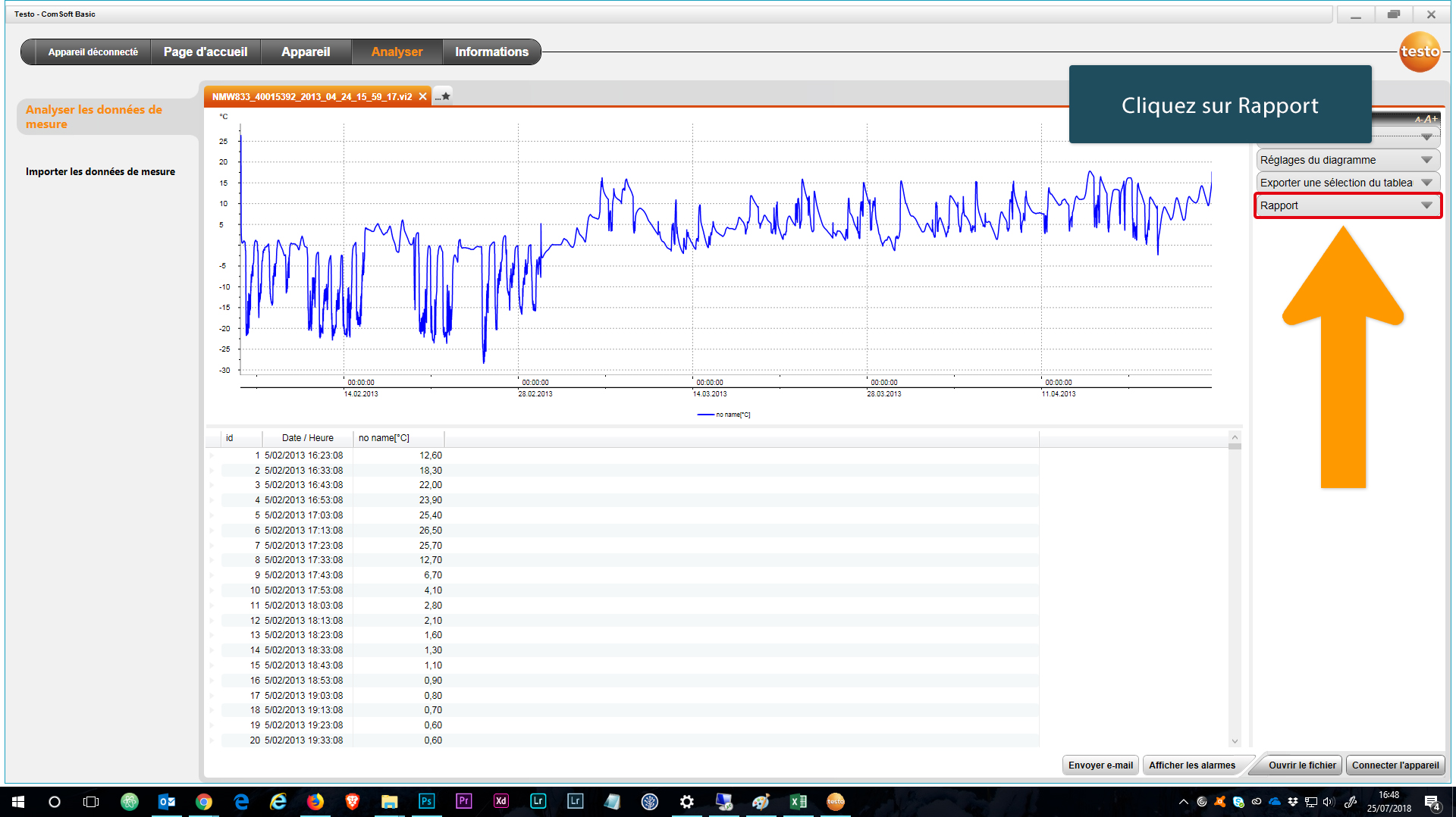Expand the Rapport dropdown panel

pos(1348,205)
